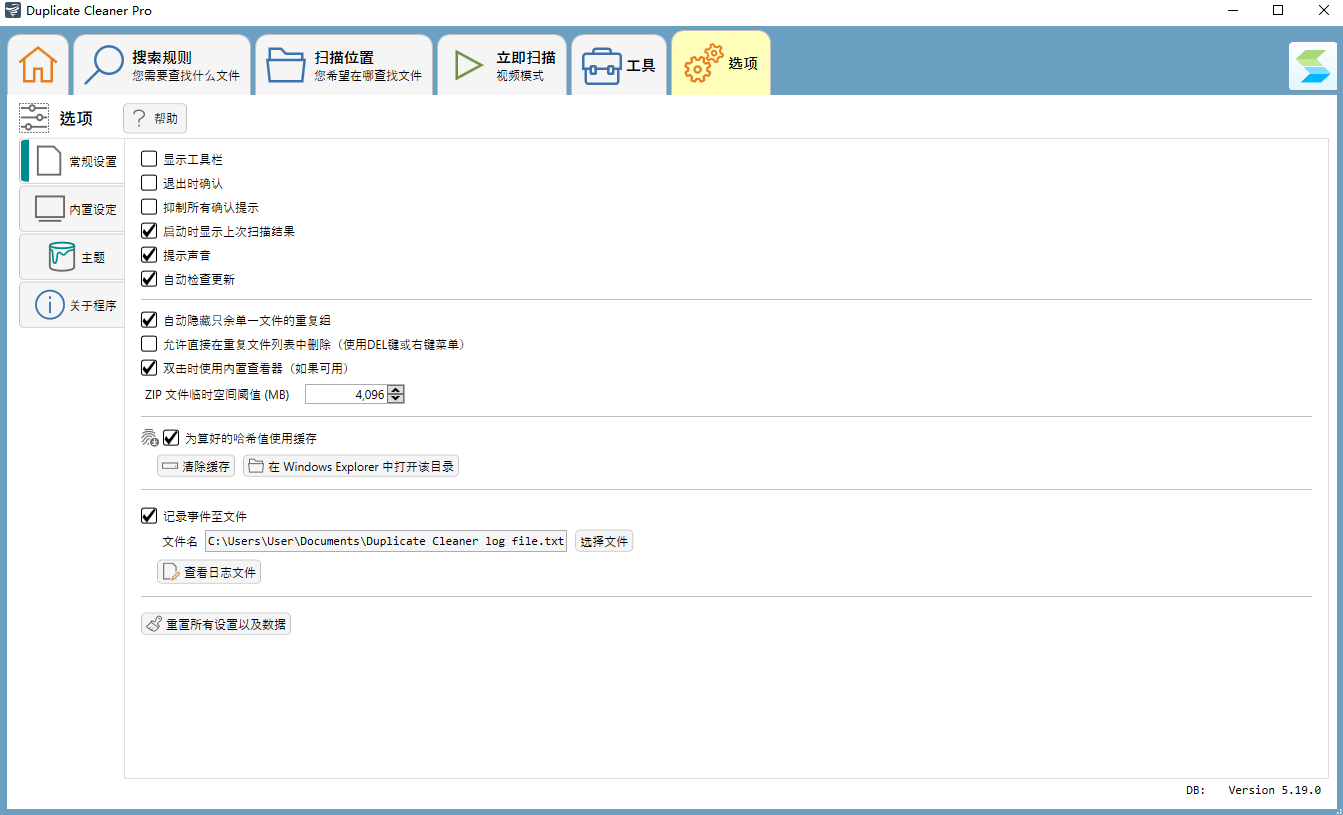1343x815 pixels.
Task: Increase the ZIP threshold value with up arrow
Action: tap(396, 390)
